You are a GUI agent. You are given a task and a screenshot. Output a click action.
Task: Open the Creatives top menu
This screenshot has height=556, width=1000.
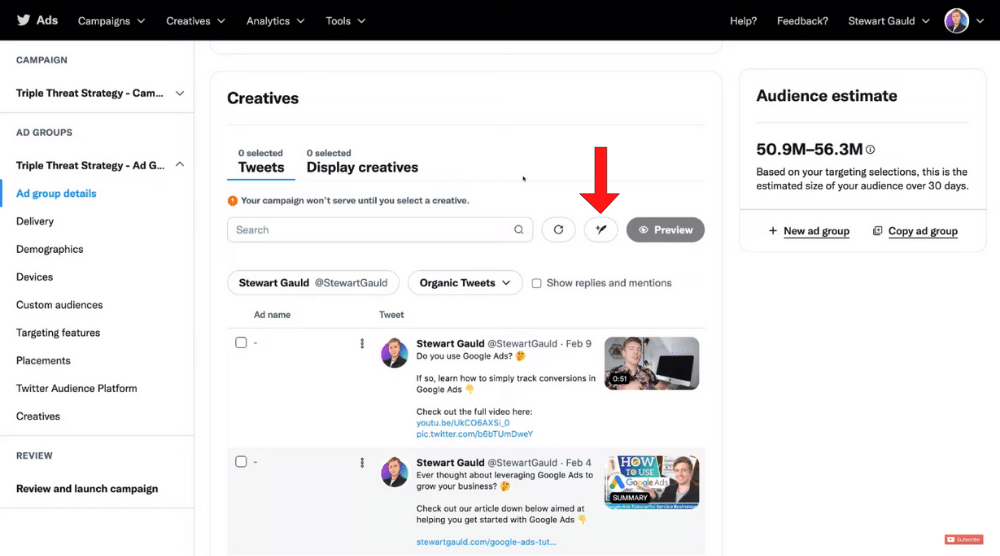tap(196, 21)
